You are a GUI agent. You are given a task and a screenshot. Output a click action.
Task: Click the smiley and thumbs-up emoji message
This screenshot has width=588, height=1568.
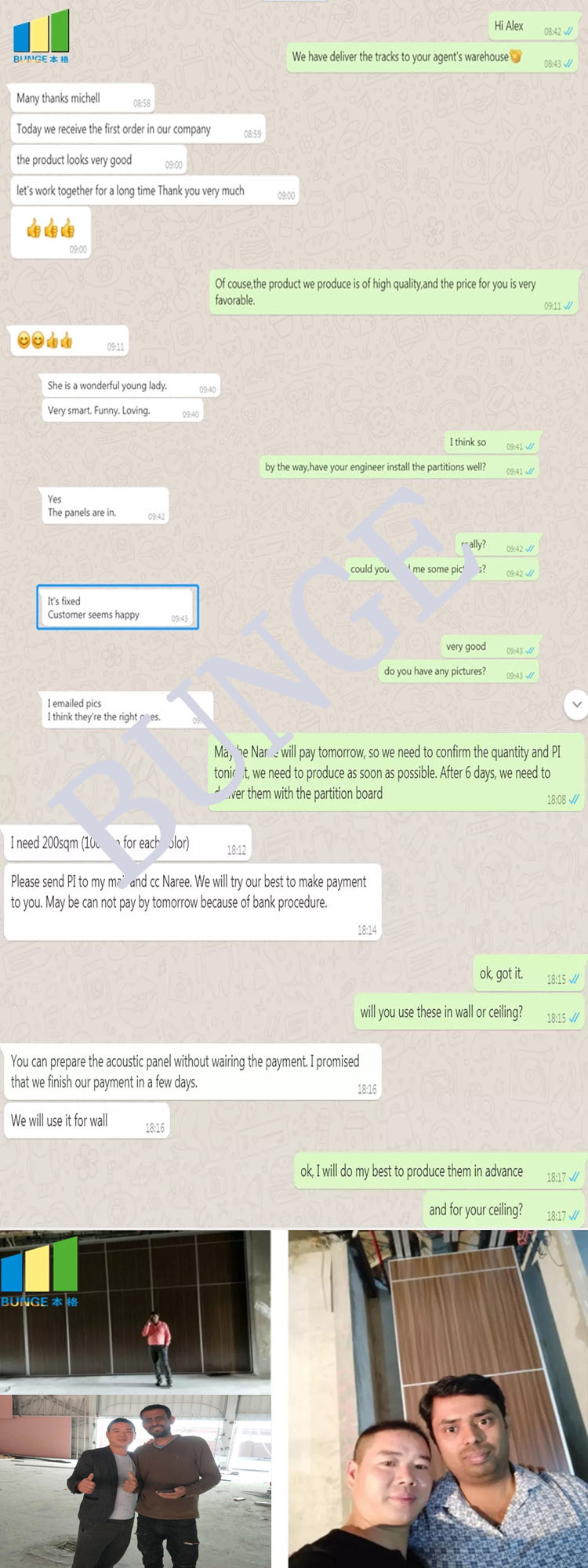67,341
